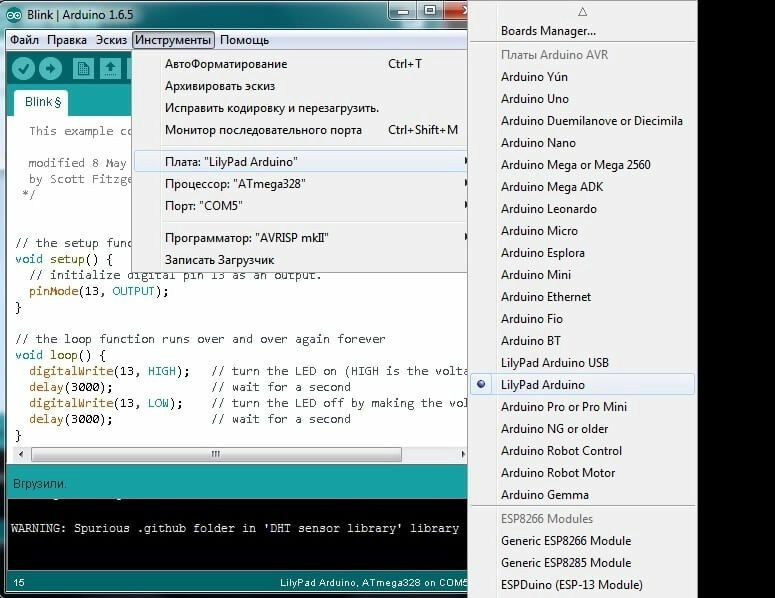Select Arduino Uno board
This screenshot has width=775, height=598.
[x=583, y=99]
